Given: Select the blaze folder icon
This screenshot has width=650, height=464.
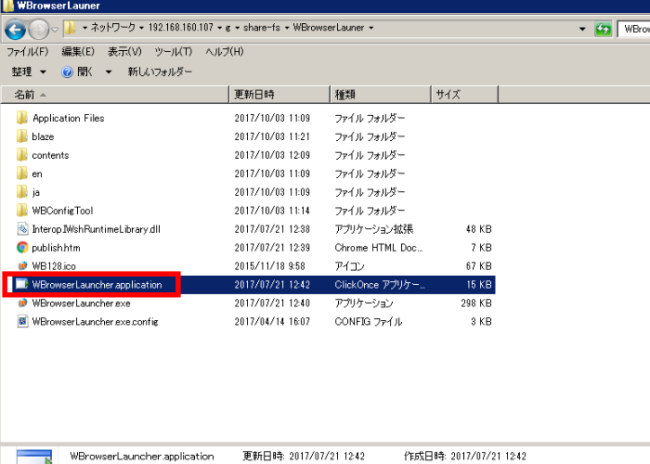Looking at the screenshot, I should pyautogui.click(x=22, y=136).
